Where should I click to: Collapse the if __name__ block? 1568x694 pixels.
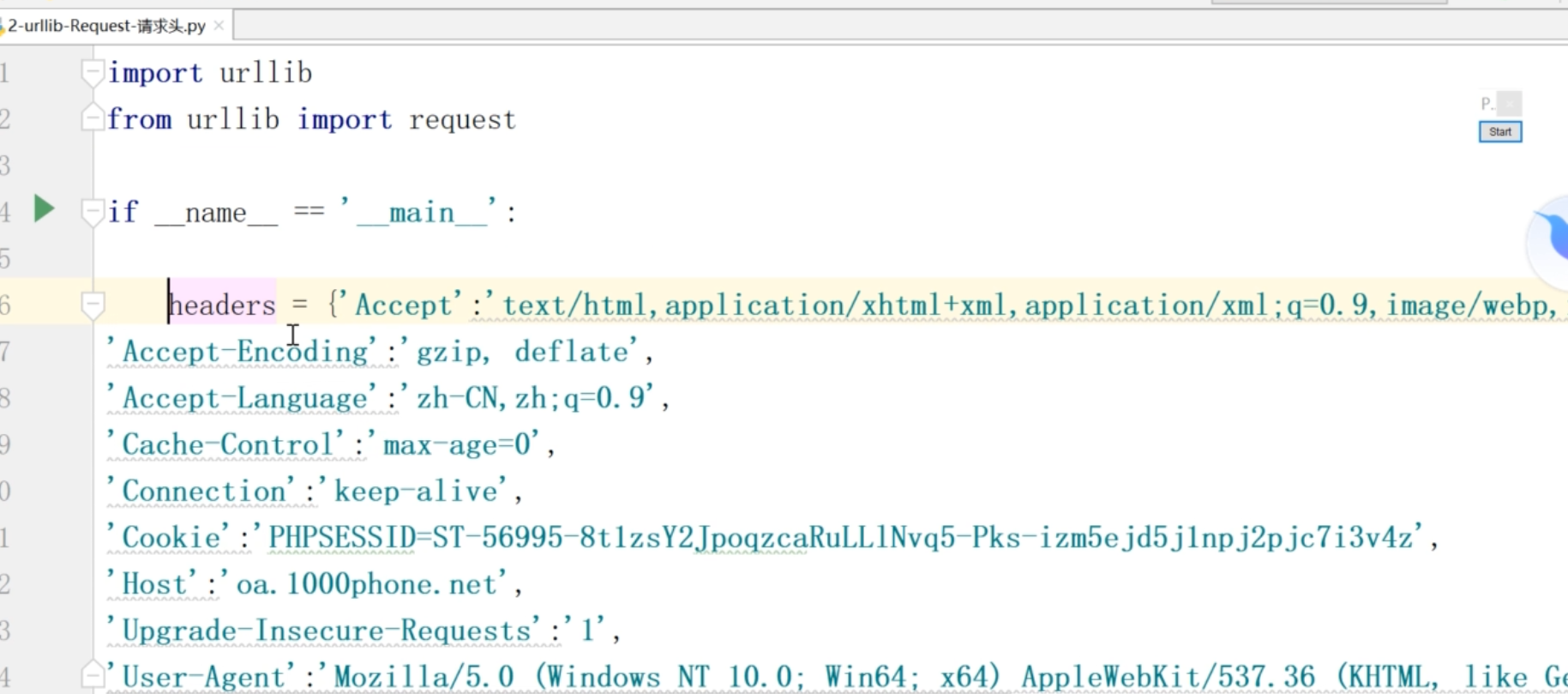tap(93, 212)
